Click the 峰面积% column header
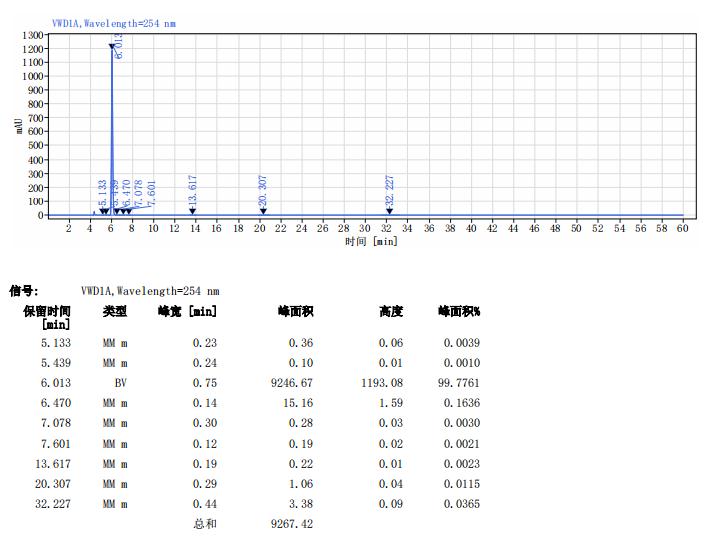 point(458,311)
